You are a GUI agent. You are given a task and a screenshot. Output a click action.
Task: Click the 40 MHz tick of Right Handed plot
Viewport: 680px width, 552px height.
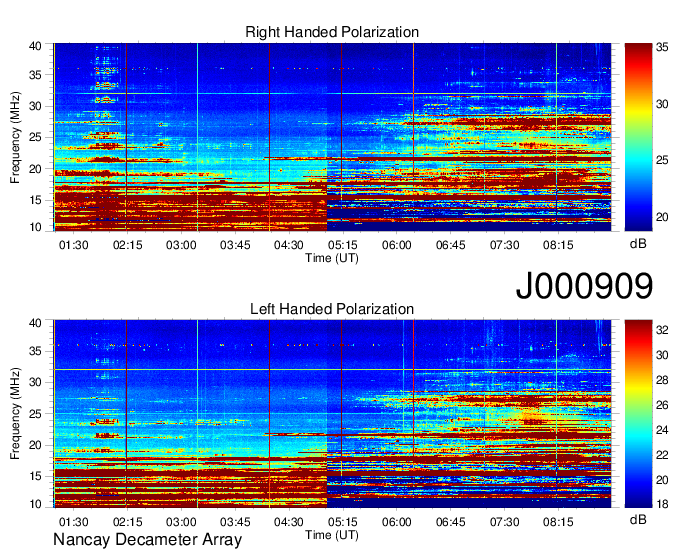click(x=35, y=46)
